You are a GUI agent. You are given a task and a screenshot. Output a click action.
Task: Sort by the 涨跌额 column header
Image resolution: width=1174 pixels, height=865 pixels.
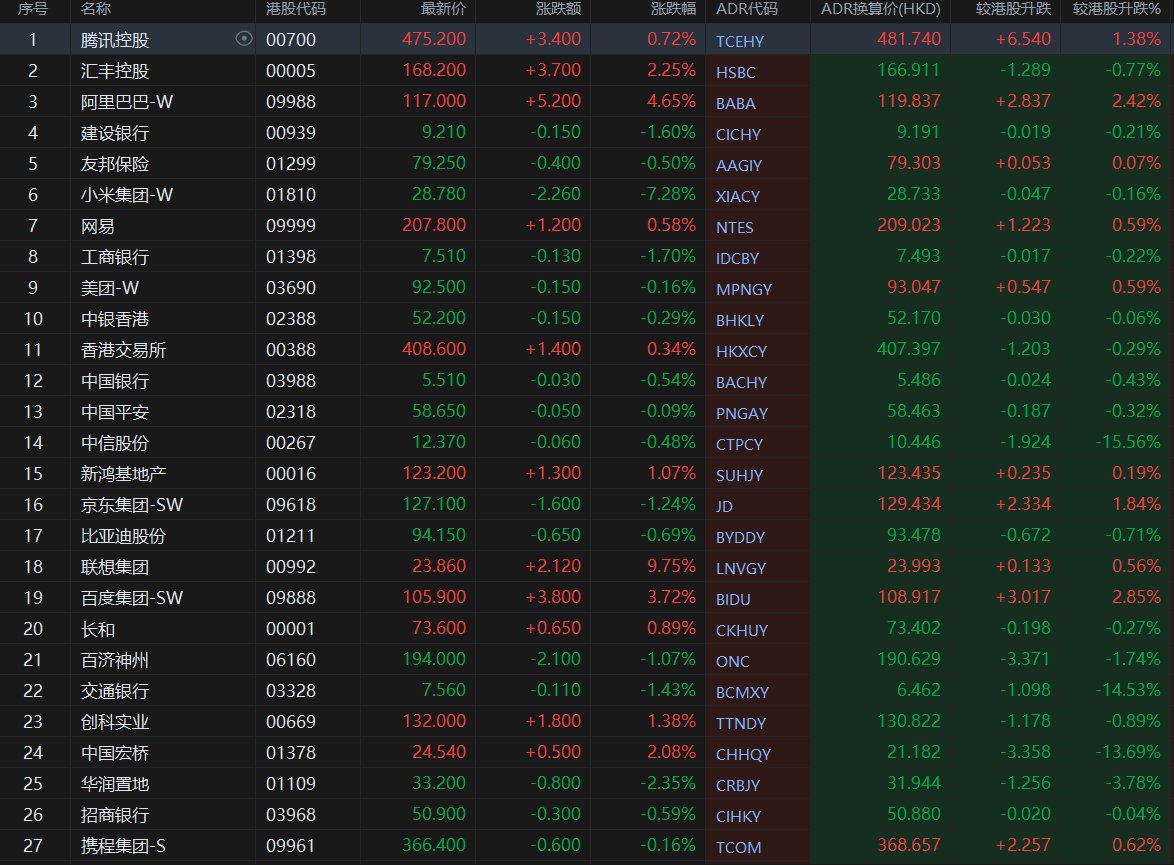tap(559, 8)
